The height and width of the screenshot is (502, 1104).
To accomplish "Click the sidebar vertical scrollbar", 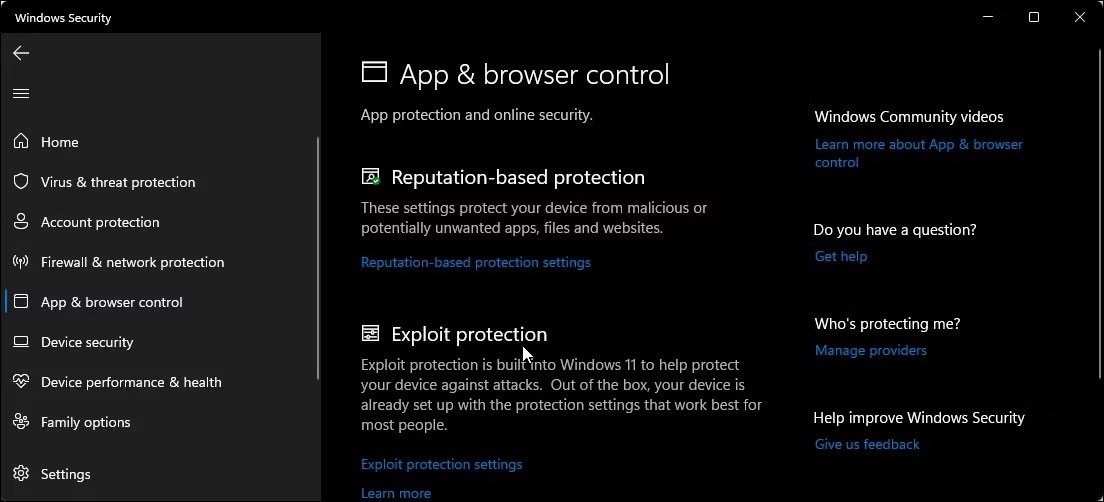I will pyautogui.click(x=318, y=257).
